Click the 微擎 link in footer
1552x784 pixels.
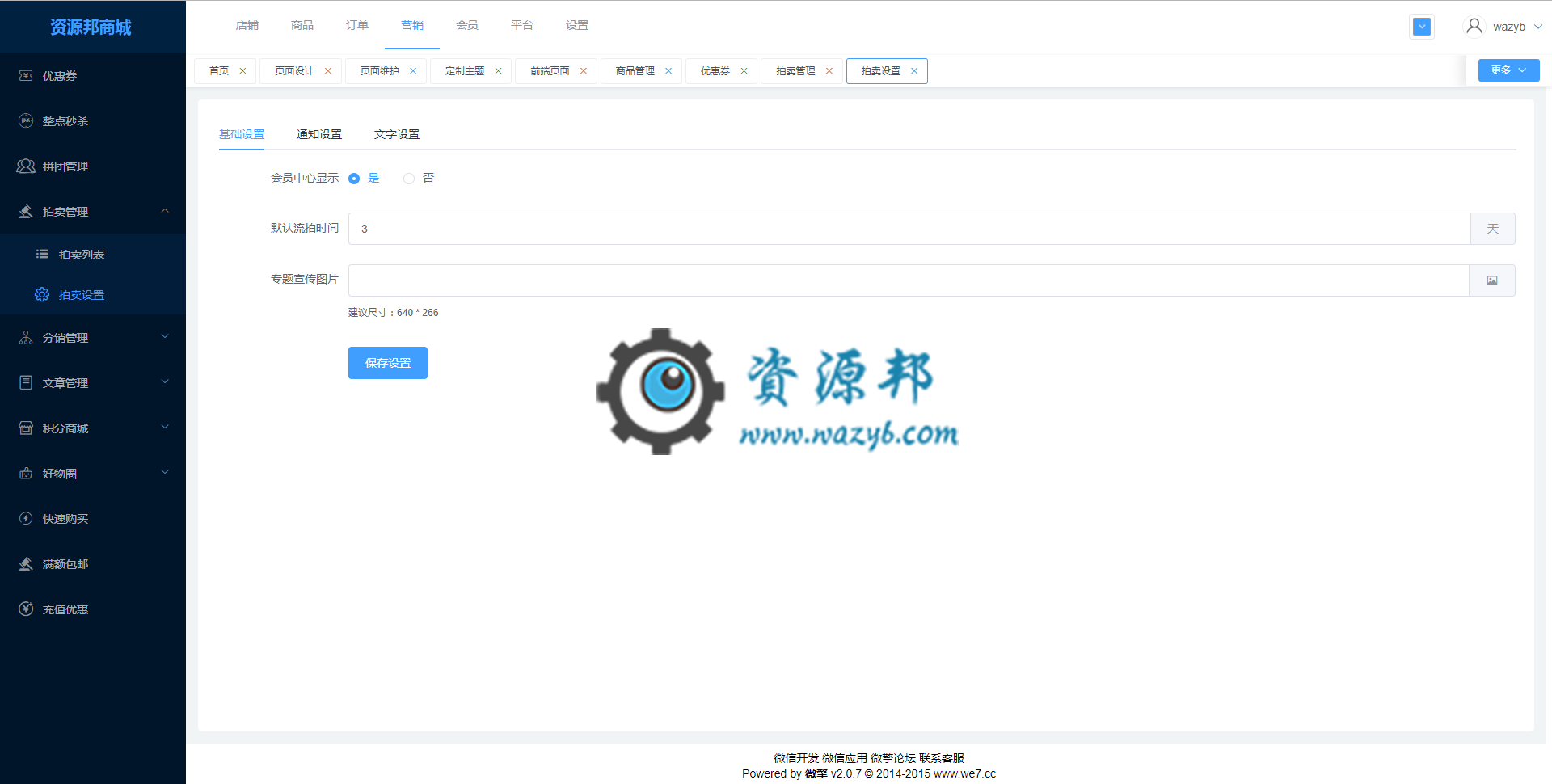[x=816, y=773]
